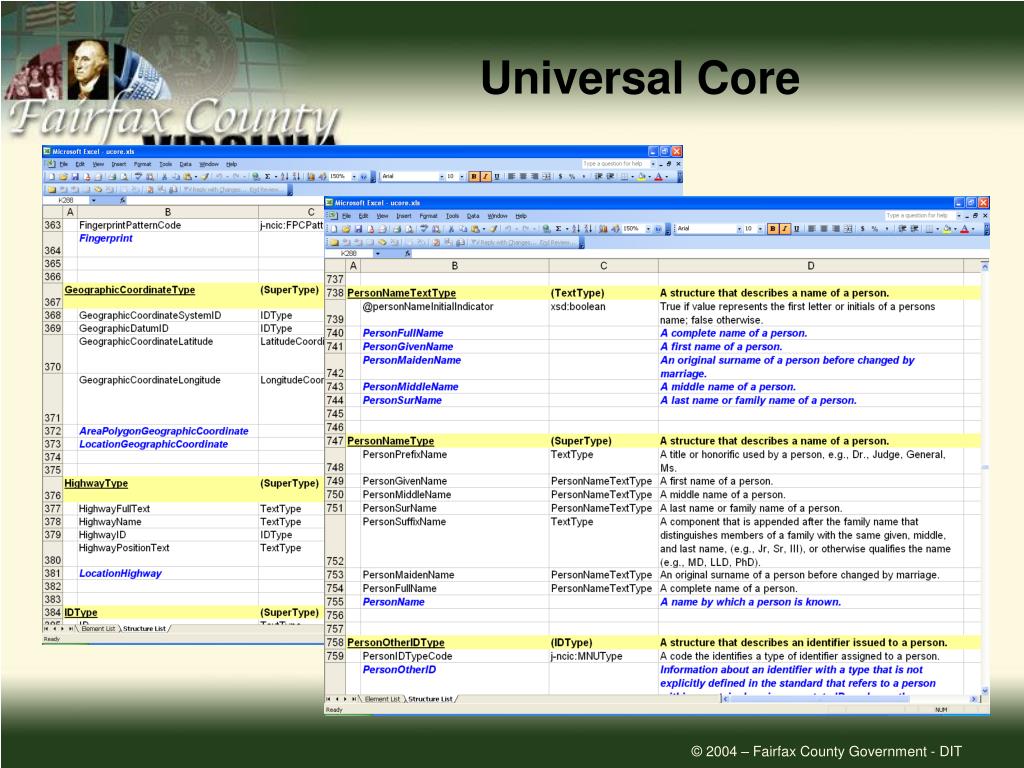This screenshot has width=1024, height=768.
Task: Open Arial font dropdown in back window
Action: (441, 176)
